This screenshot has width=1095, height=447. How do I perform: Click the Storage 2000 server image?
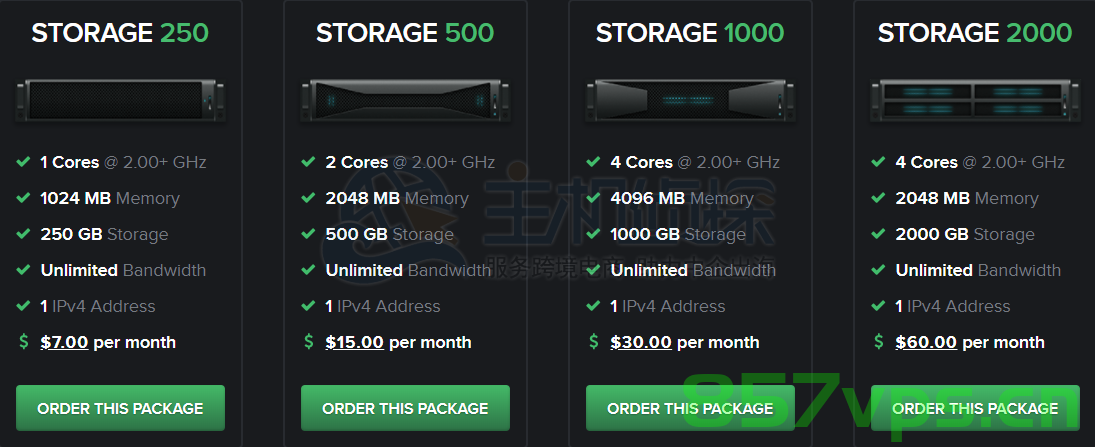(x=975, y=100)
